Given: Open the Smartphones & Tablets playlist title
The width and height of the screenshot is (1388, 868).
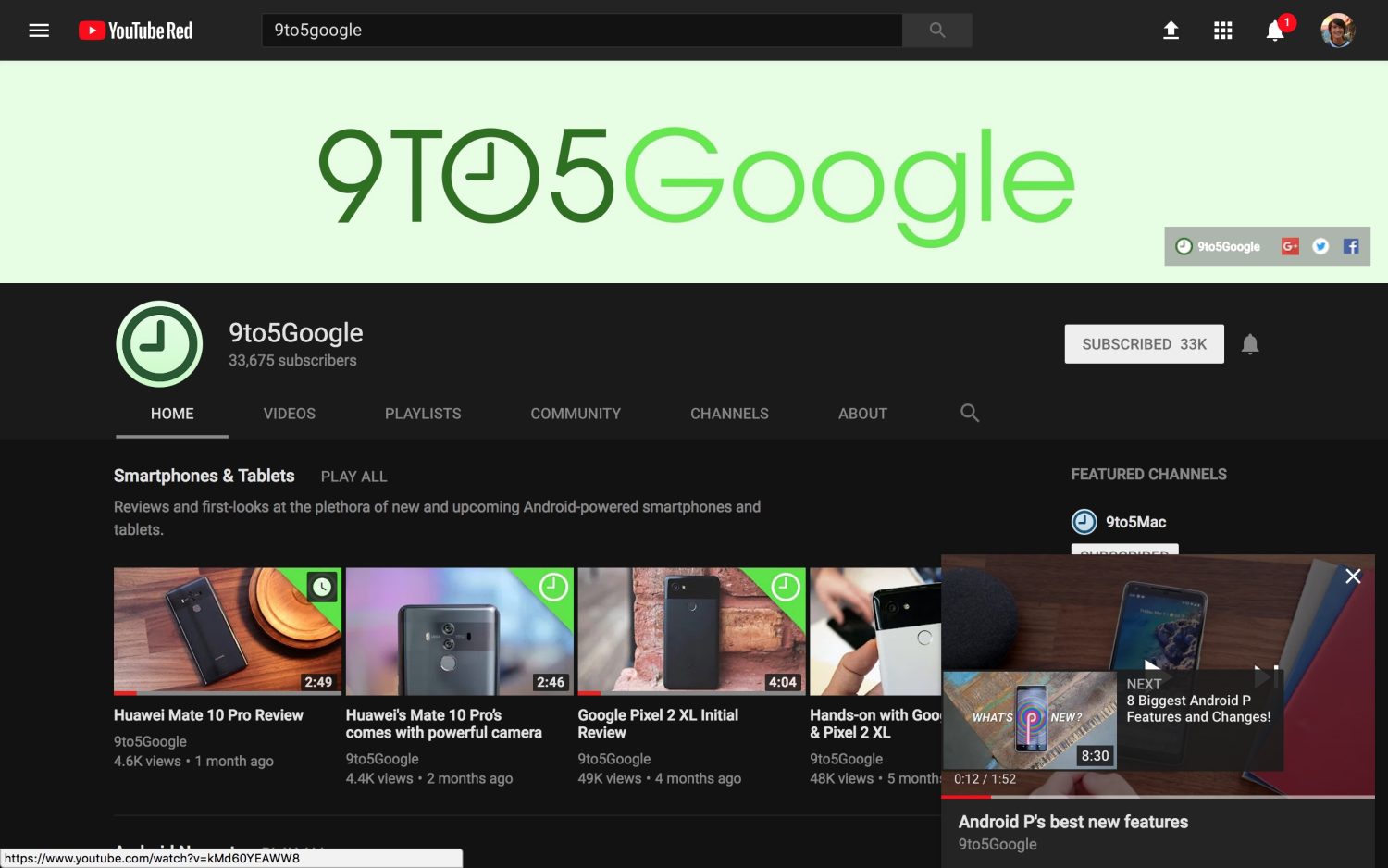Looking at the screenshot, I should coord(204,476).
